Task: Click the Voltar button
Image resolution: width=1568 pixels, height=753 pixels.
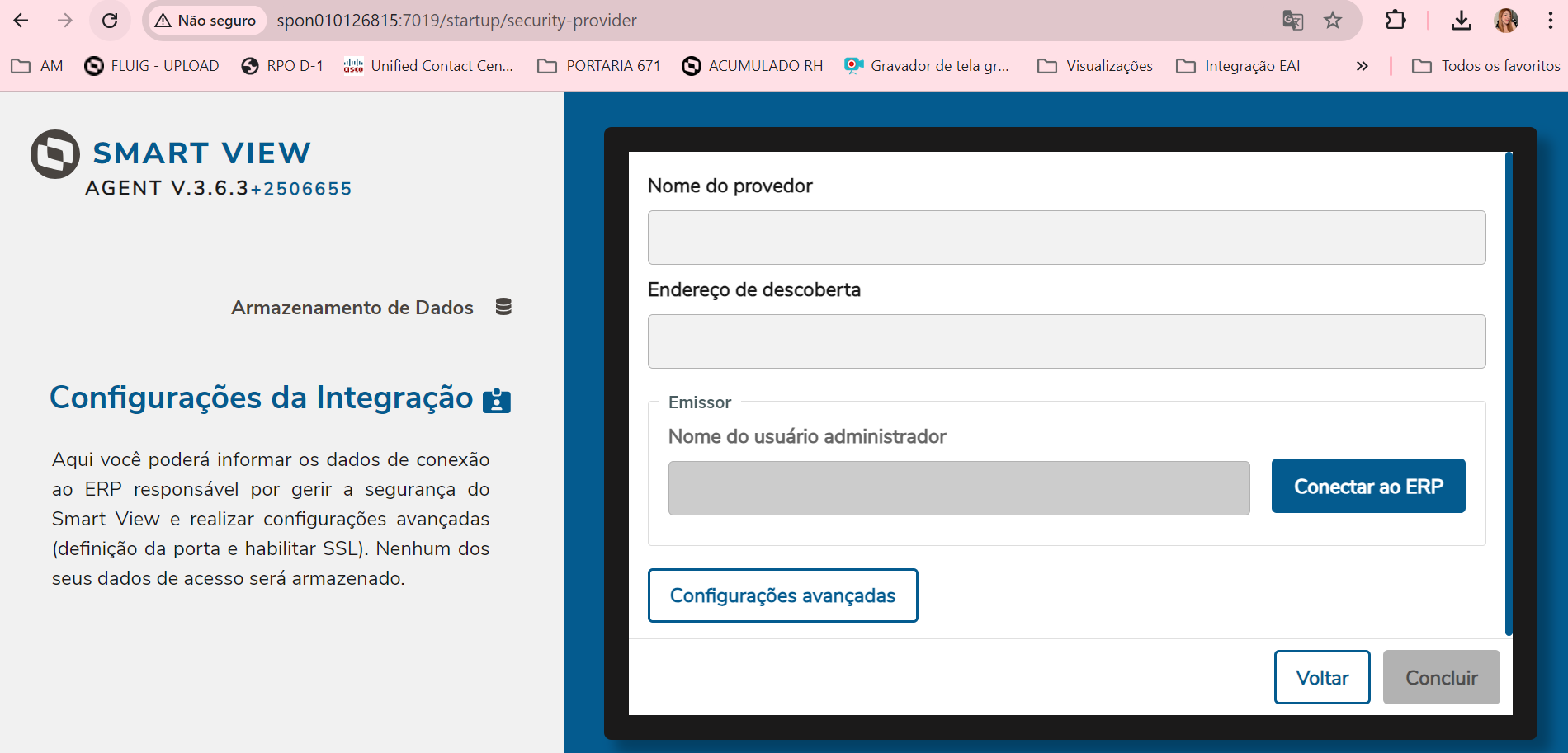Action: pos(1322,677)
